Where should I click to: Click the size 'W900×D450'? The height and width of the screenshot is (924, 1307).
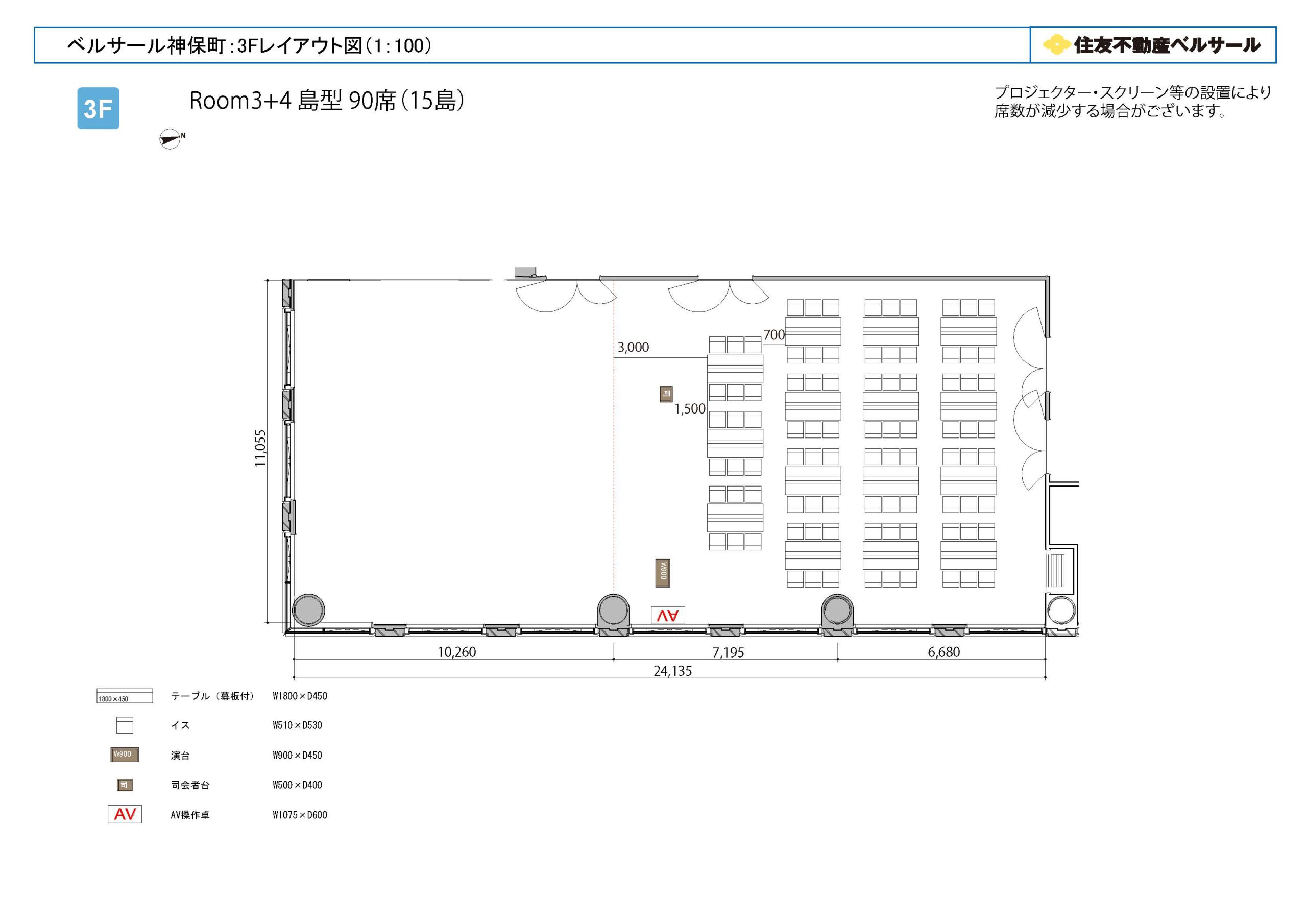point(297,756)
